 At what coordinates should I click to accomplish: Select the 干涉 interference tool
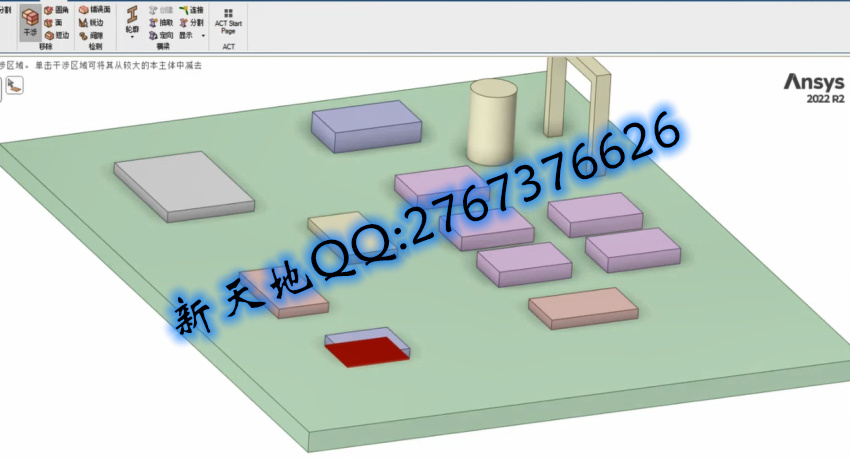30,22
